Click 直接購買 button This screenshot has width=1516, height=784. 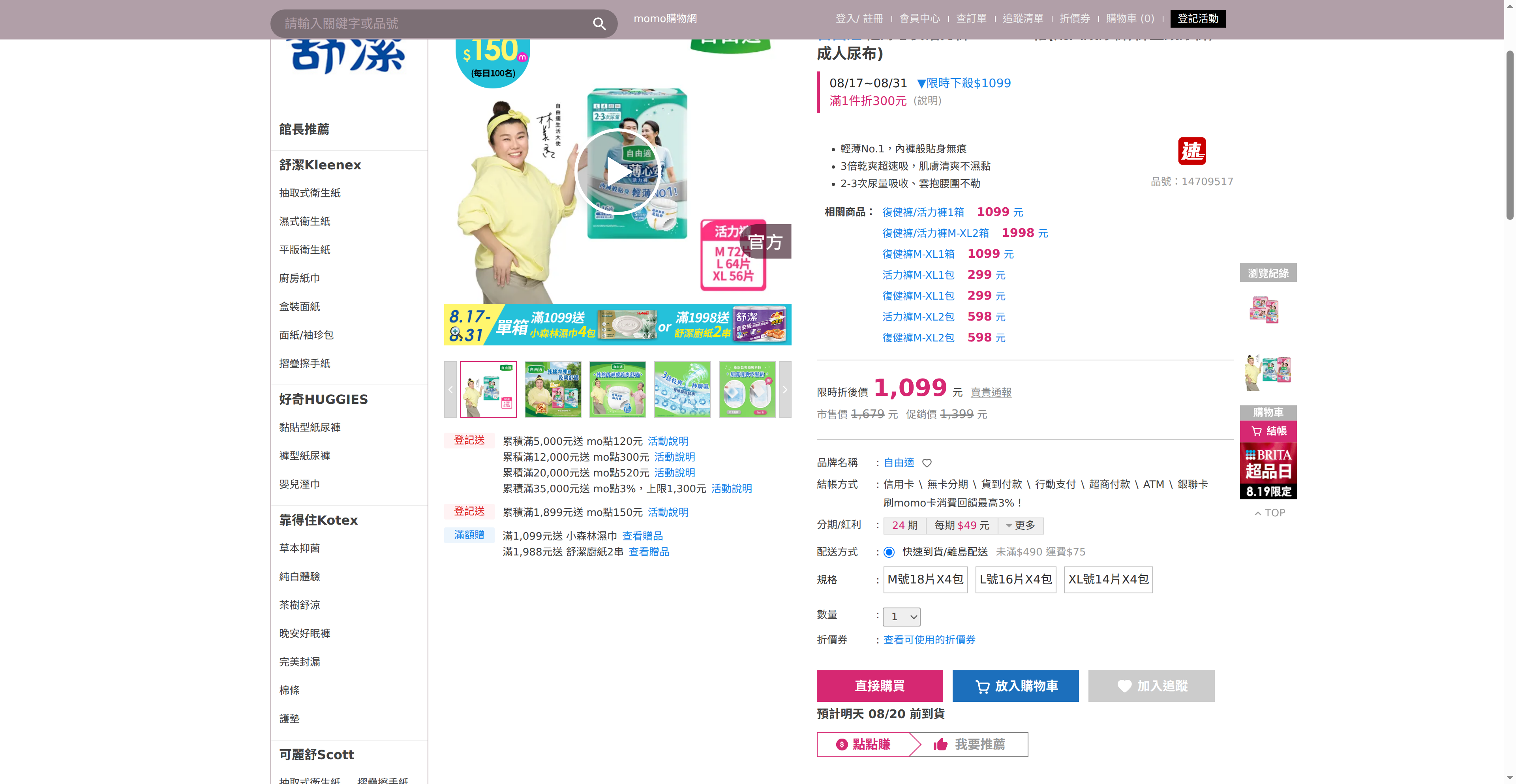click(x=879, y=686)
